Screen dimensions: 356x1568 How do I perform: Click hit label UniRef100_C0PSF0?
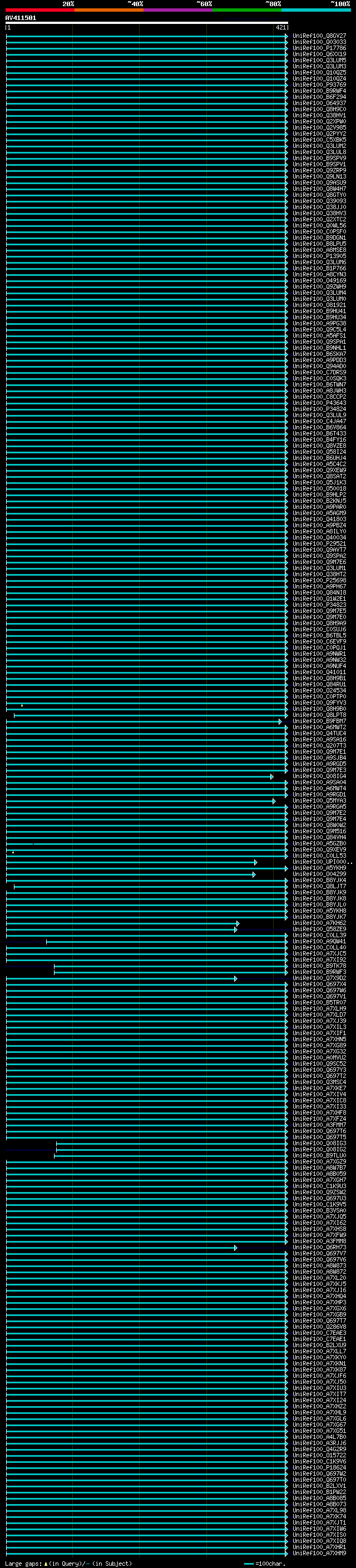point(319,231)
